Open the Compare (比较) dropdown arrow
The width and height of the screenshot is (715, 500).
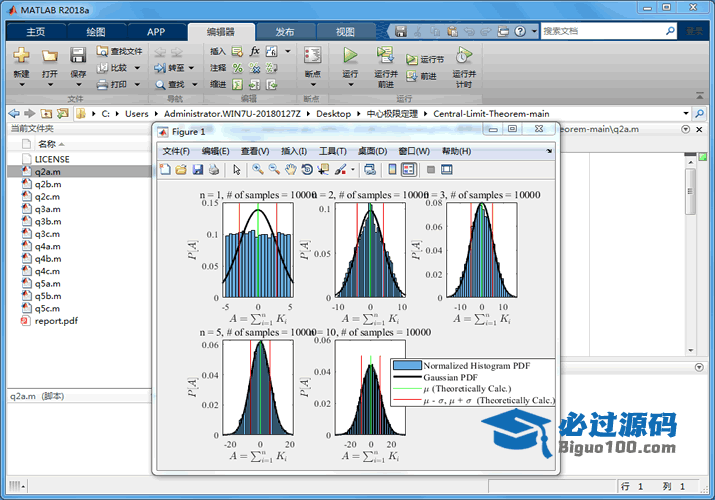137,68
